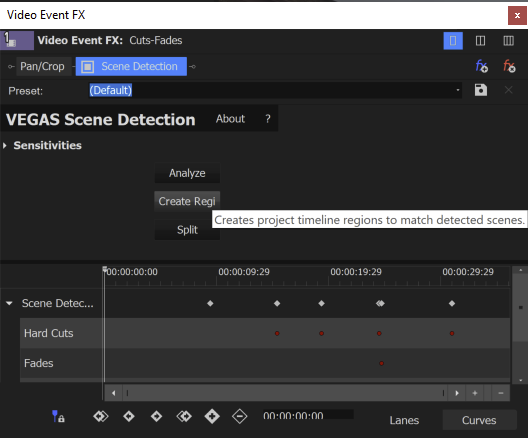Create a new keyframe

(x=212, y=416)
